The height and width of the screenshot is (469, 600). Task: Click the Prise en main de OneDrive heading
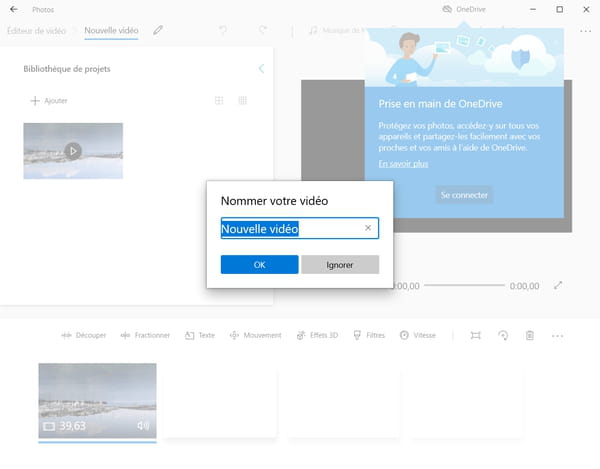[x=440, y=104]
